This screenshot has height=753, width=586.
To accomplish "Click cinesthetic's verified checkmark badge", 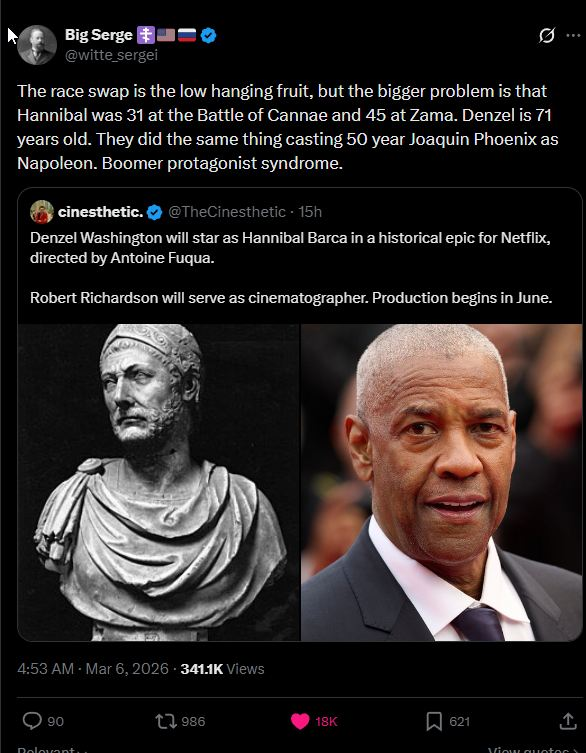I will (x=154, y=212).
